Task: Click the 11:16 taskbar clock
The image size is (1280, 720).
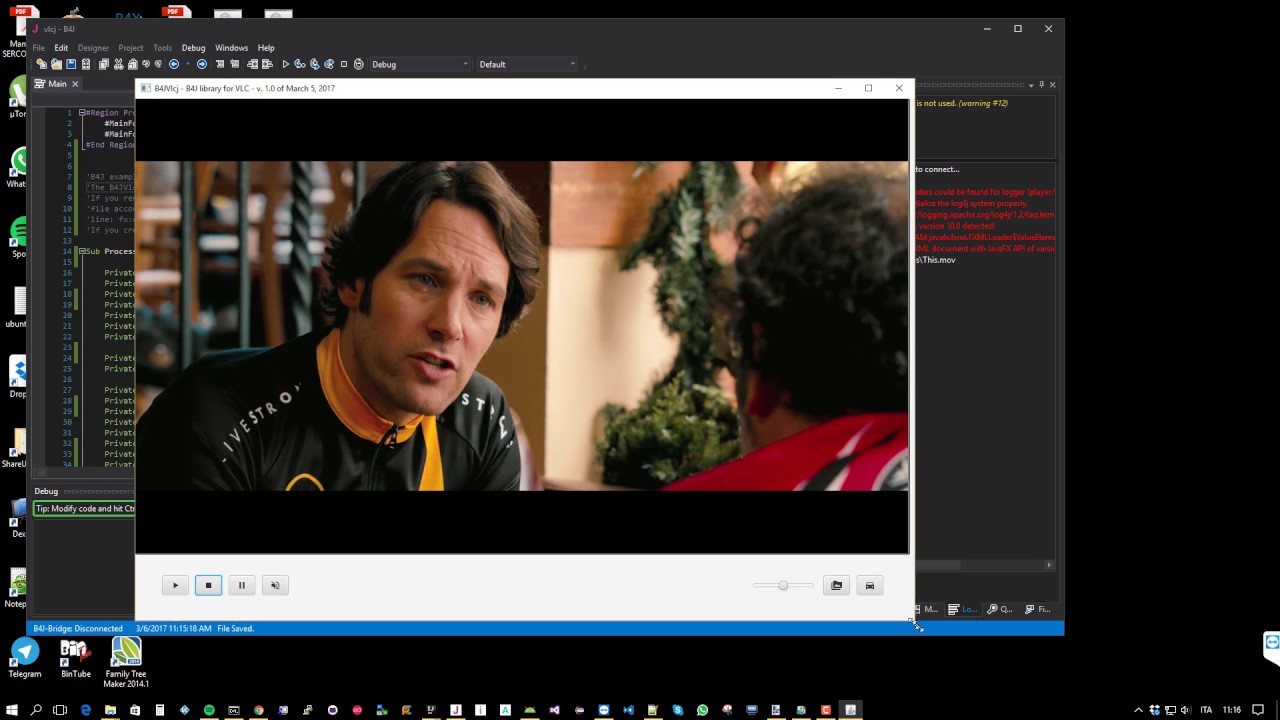Action: click(1232, 710)
